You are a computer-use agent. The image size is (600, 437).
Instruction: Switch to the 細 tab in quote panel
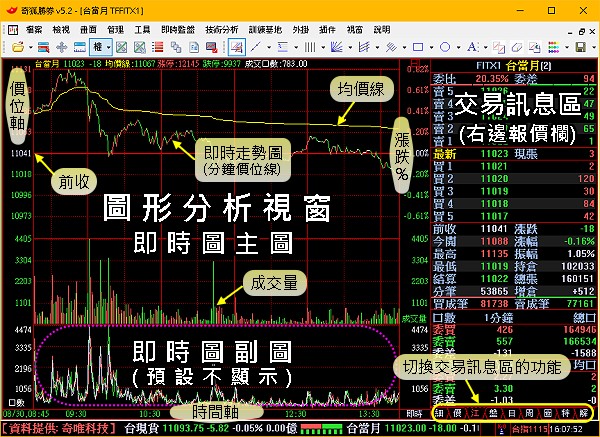[x=439, y=413]
